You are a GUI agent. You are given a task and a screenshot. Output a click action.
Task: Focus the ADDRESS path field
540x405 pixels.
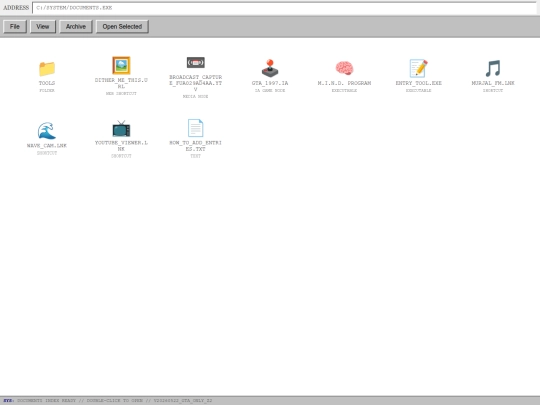pyautogui.click(x=284, y=8)
